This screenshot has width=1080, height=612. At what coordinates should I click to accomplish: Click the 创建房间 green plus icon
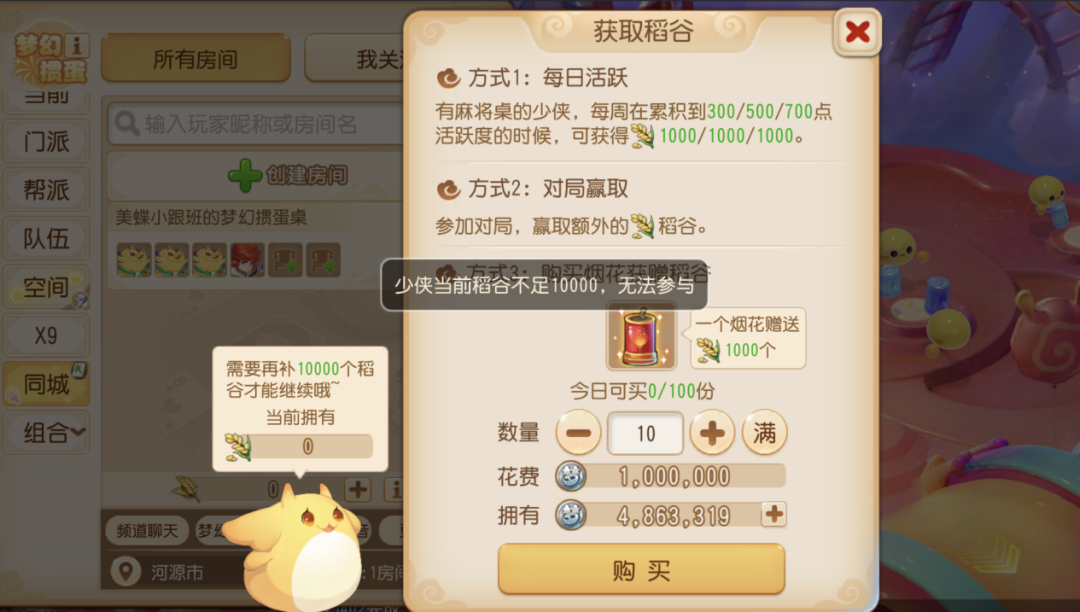pyautogui.click(x=245, y=175)
